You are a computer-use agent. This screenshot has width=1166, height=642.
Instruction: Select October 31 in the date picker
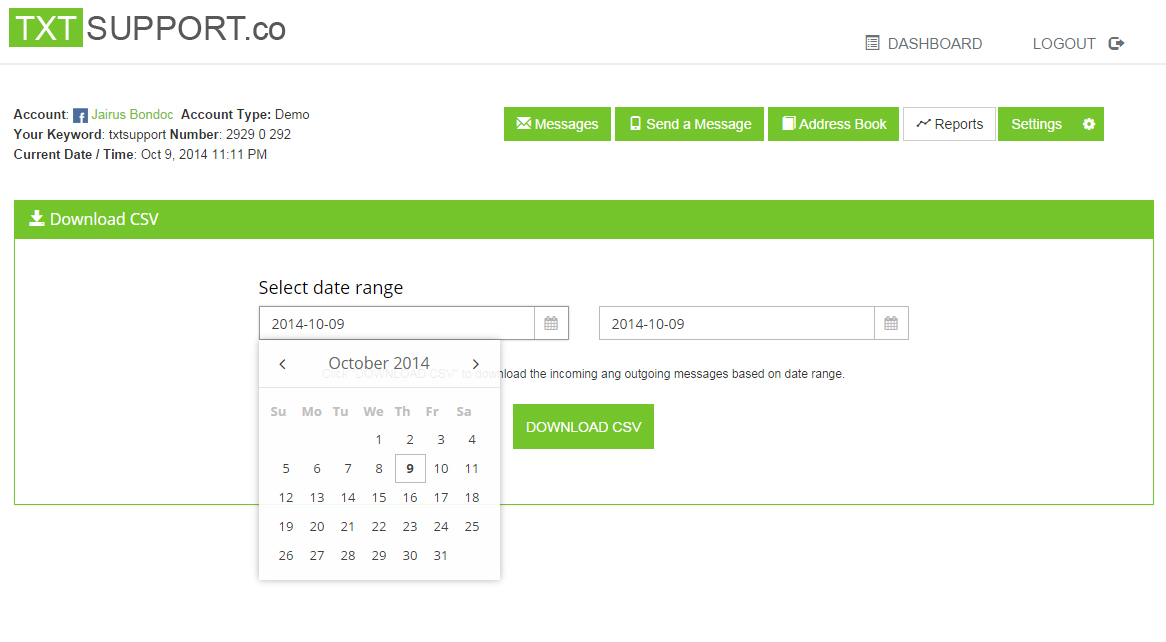(441, 556)
